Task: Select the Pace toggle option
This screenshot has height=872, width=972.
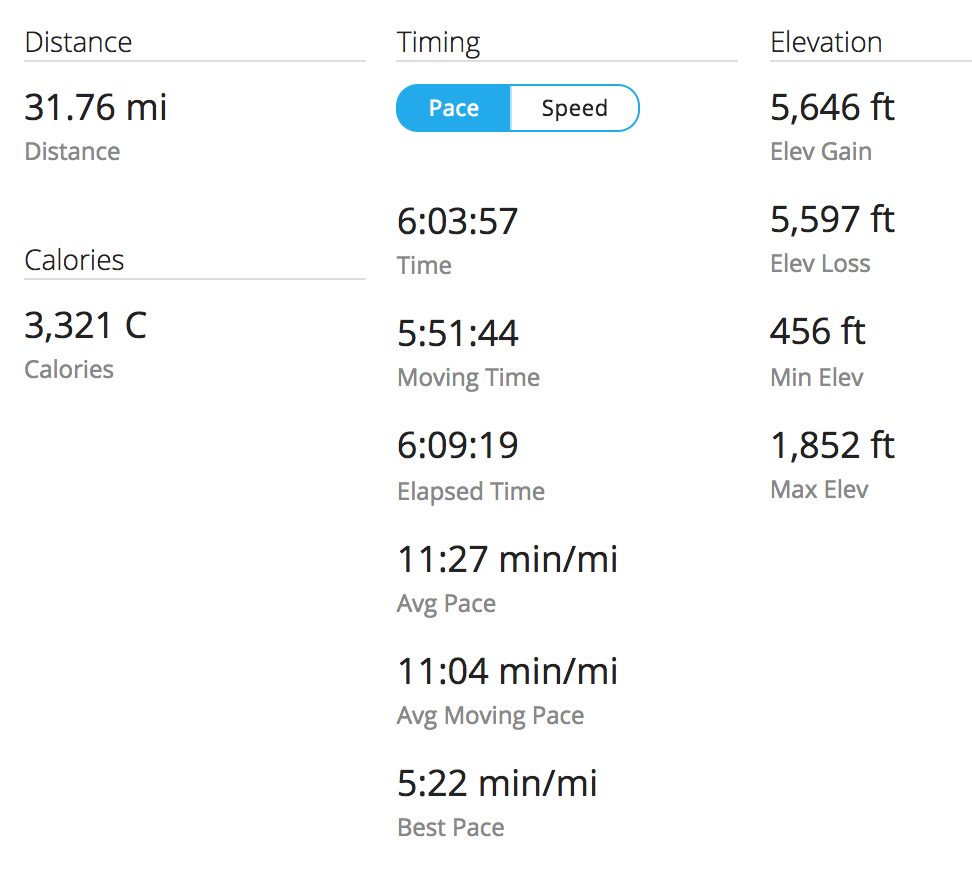Action: [x=453, y=108]
